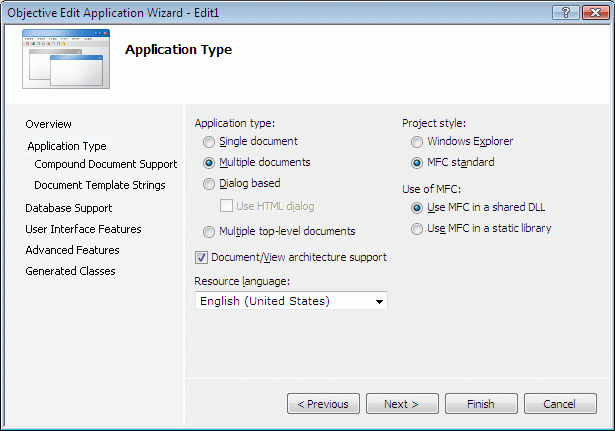
Task: Open User Interface Features section
Action: click(x=83, y=229)
